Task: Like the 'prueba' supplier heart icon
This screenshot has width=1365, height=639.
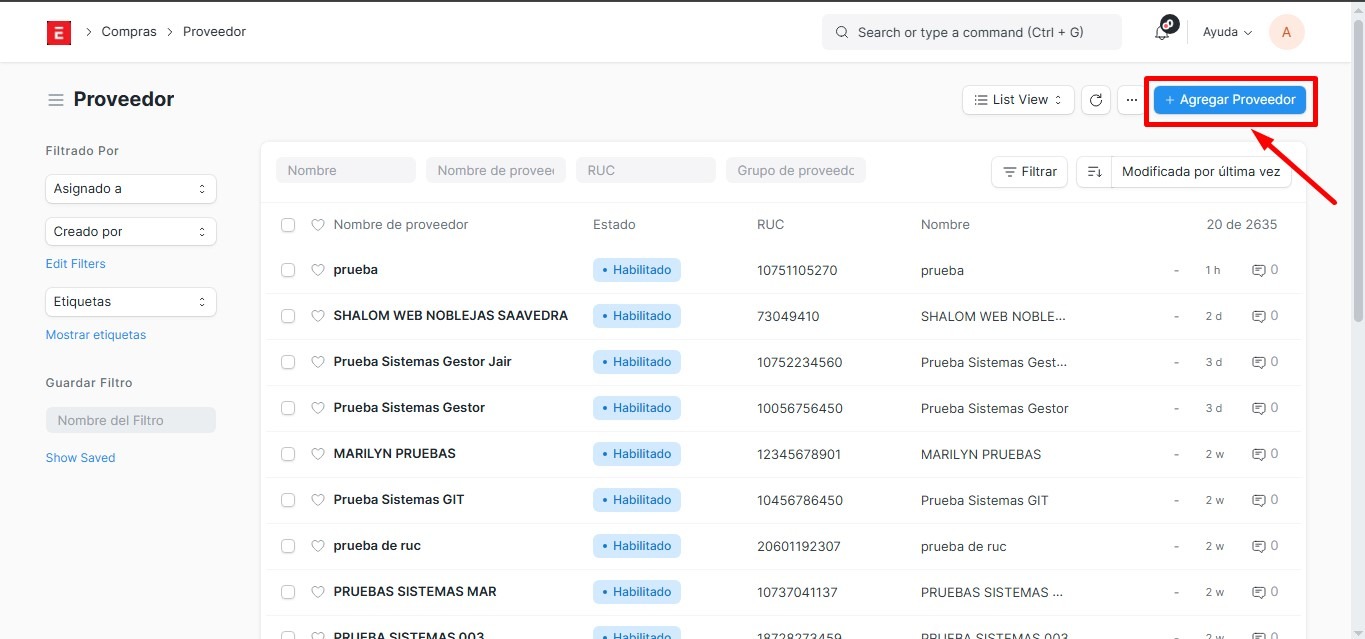Action: coord(318,270)
